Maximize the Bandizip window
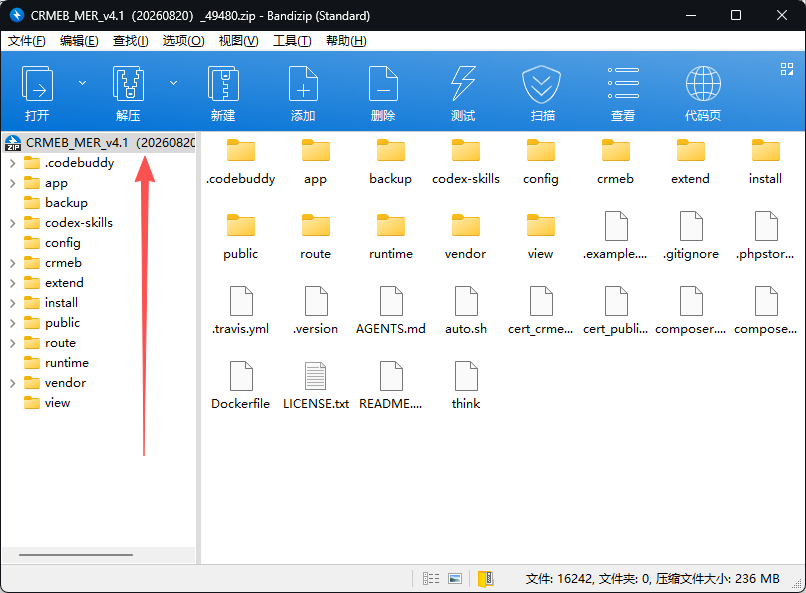This screenshot has height=593, width=806. [x=736, y=15]
